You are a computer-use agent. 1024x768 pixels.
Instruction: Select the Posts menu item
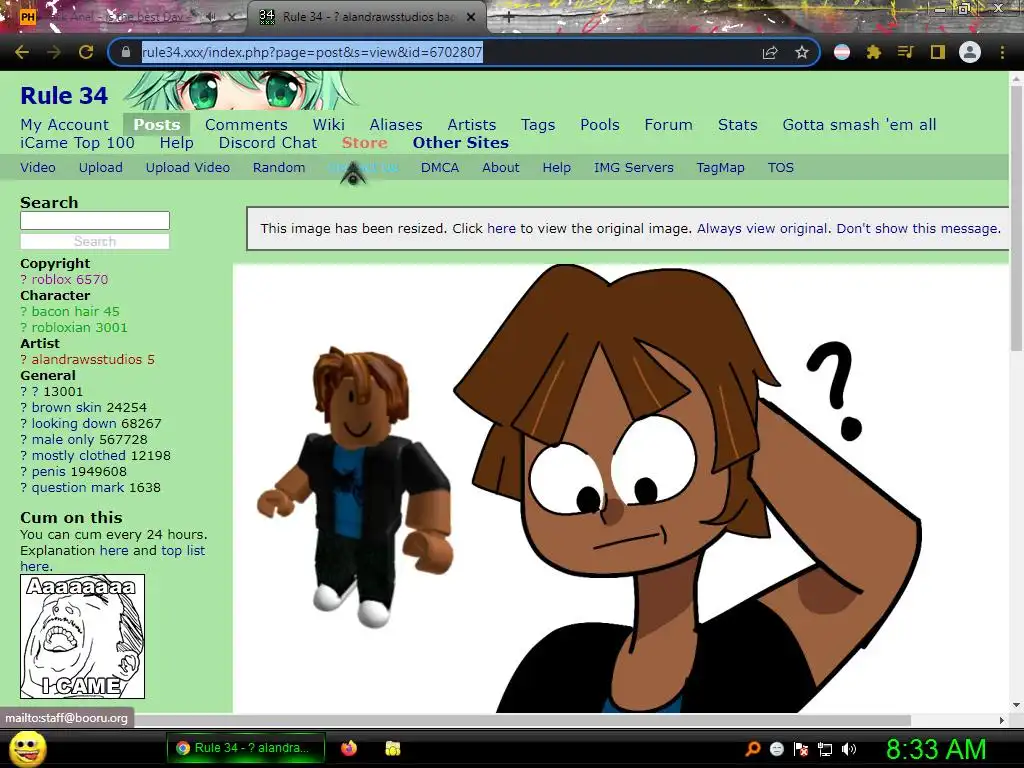tap(157, 125)
